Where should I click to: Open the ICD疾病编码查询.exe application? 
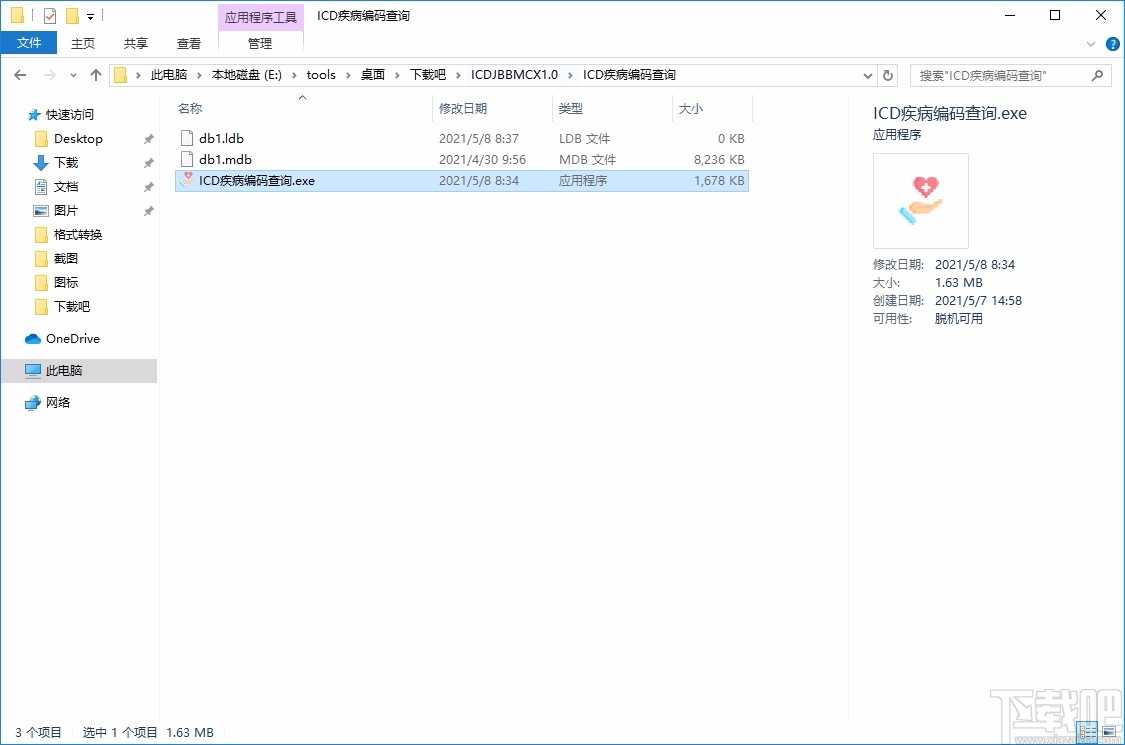[x=255, y=180]
